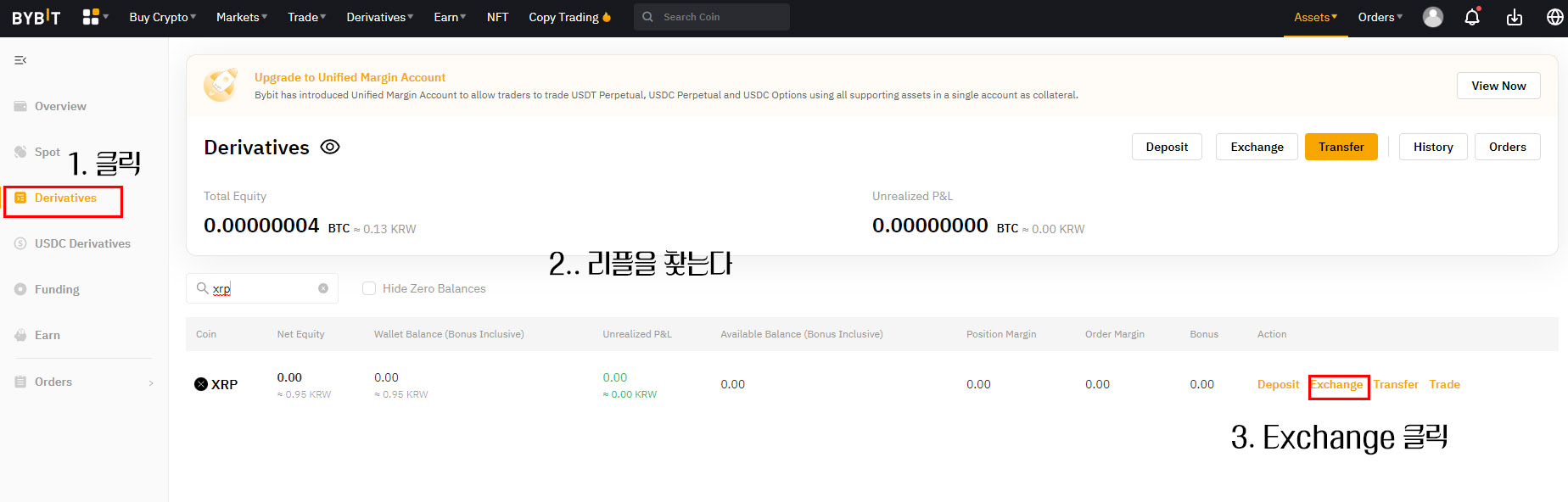Open Copy Trading menu item
This screenshot has height=502, width=1568.
tap(563, 17)
